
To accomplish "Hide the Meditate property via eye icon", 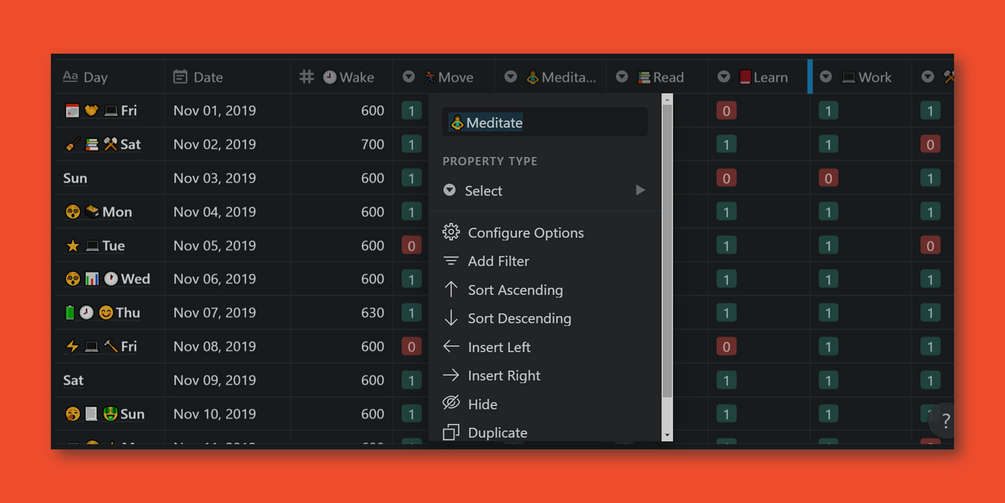I will tap(451, 403).
